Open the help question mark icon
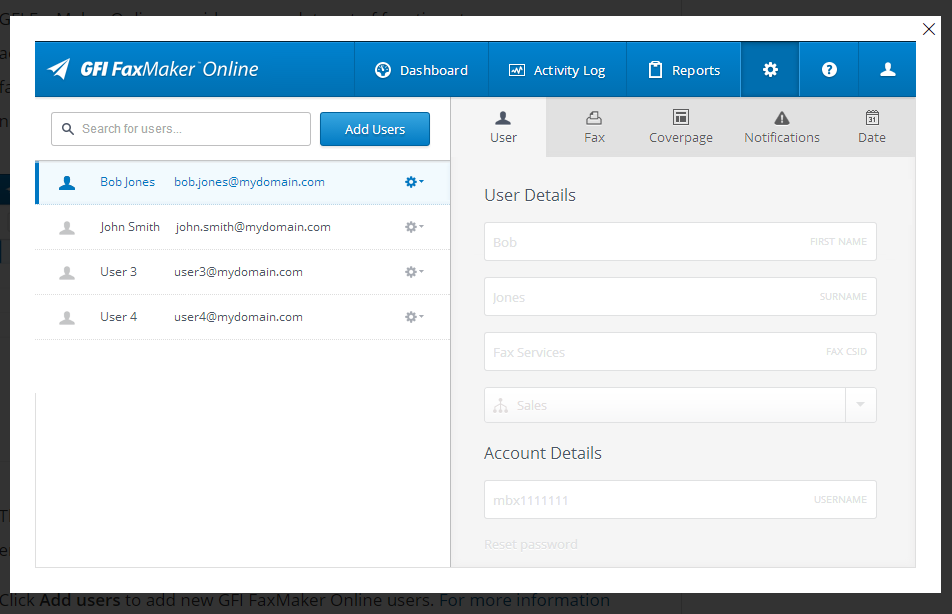 tap(829, 70)
